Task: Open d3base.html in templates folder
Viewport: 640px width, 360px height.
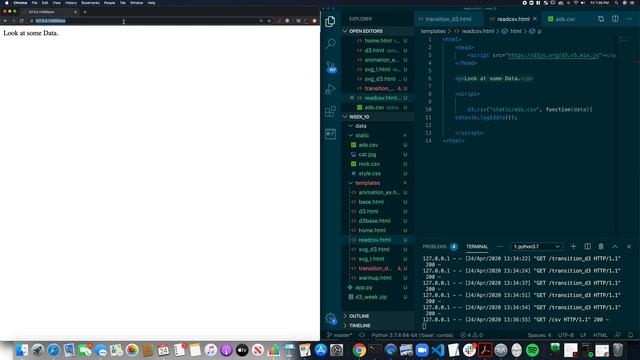Action: pyautogui.click(x=374, y=221)
